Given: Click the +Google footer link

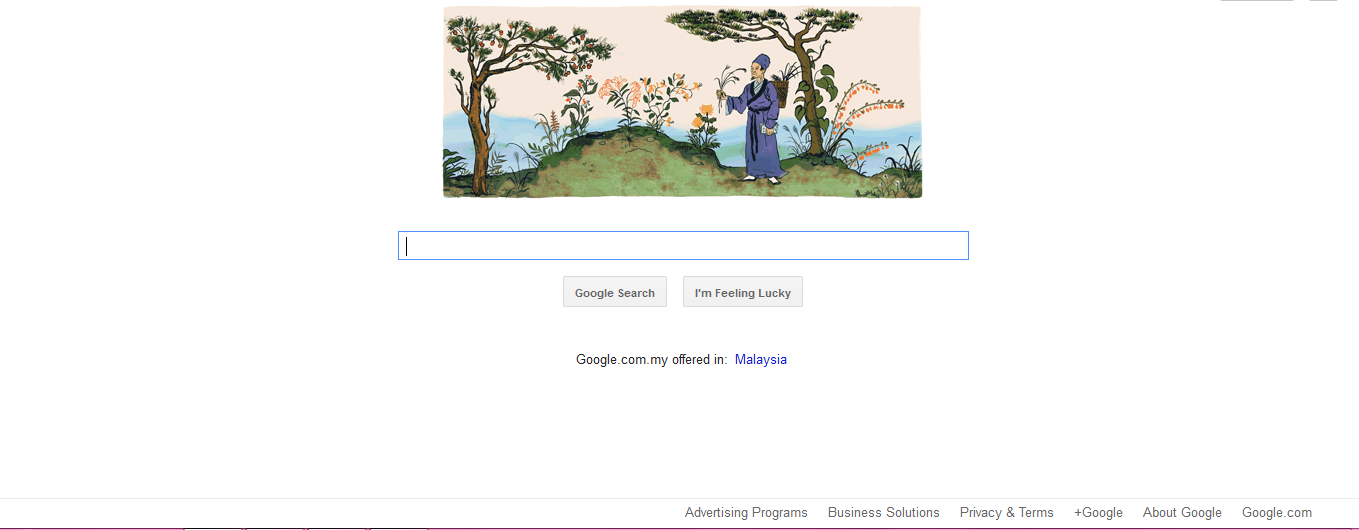Looking at the screenshot, I should click(x=1098, y=512).
